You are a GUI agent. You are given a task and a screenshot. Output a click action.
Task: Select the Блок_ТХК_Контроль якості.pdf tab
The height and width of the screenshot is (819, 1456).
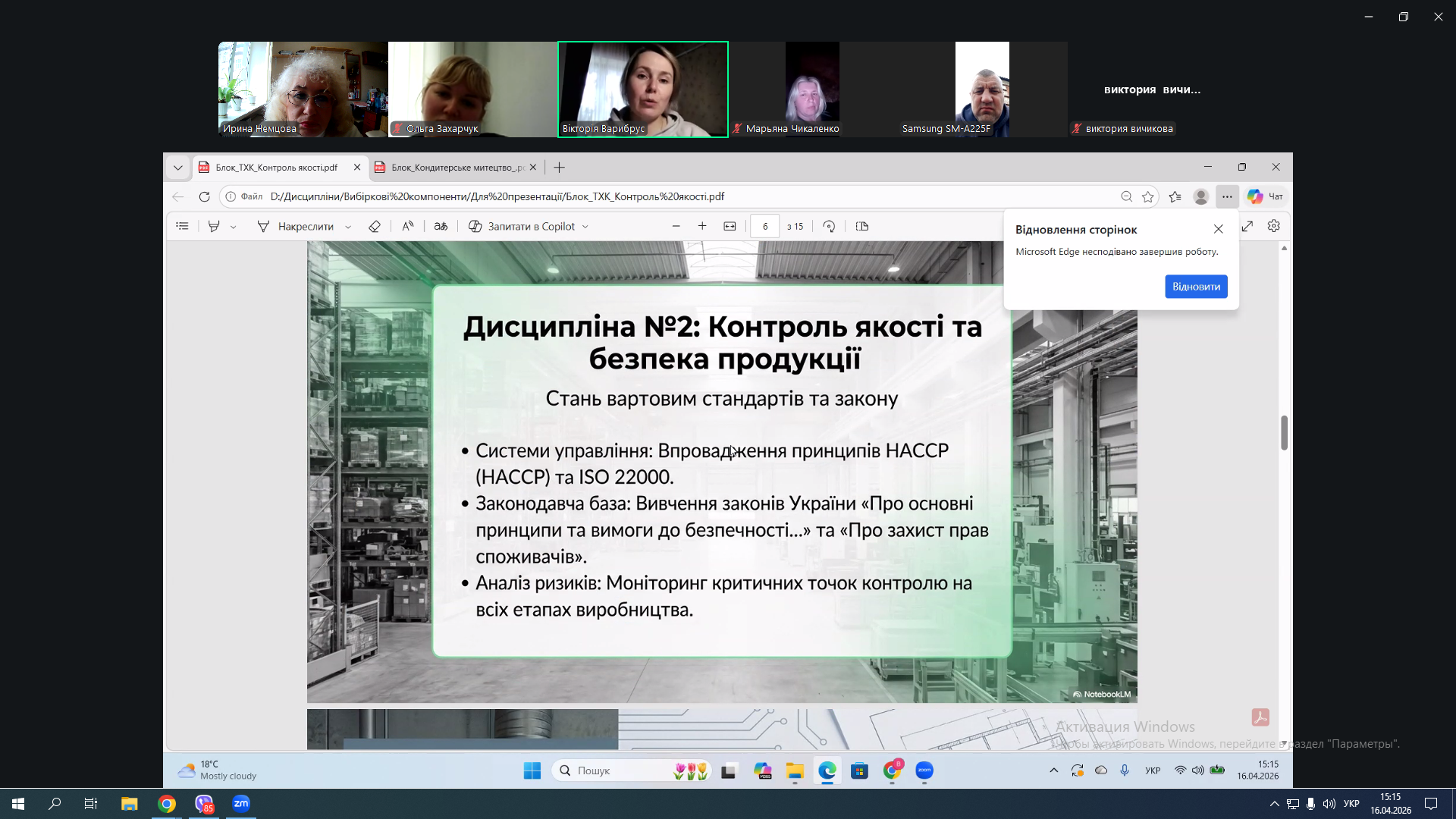275,168
